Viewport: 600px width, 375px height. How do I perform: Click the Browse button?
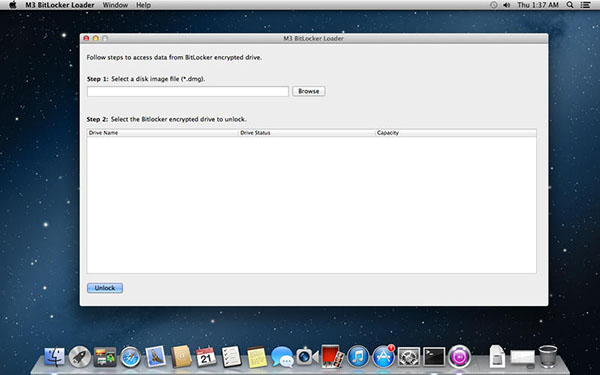[309, 91]
